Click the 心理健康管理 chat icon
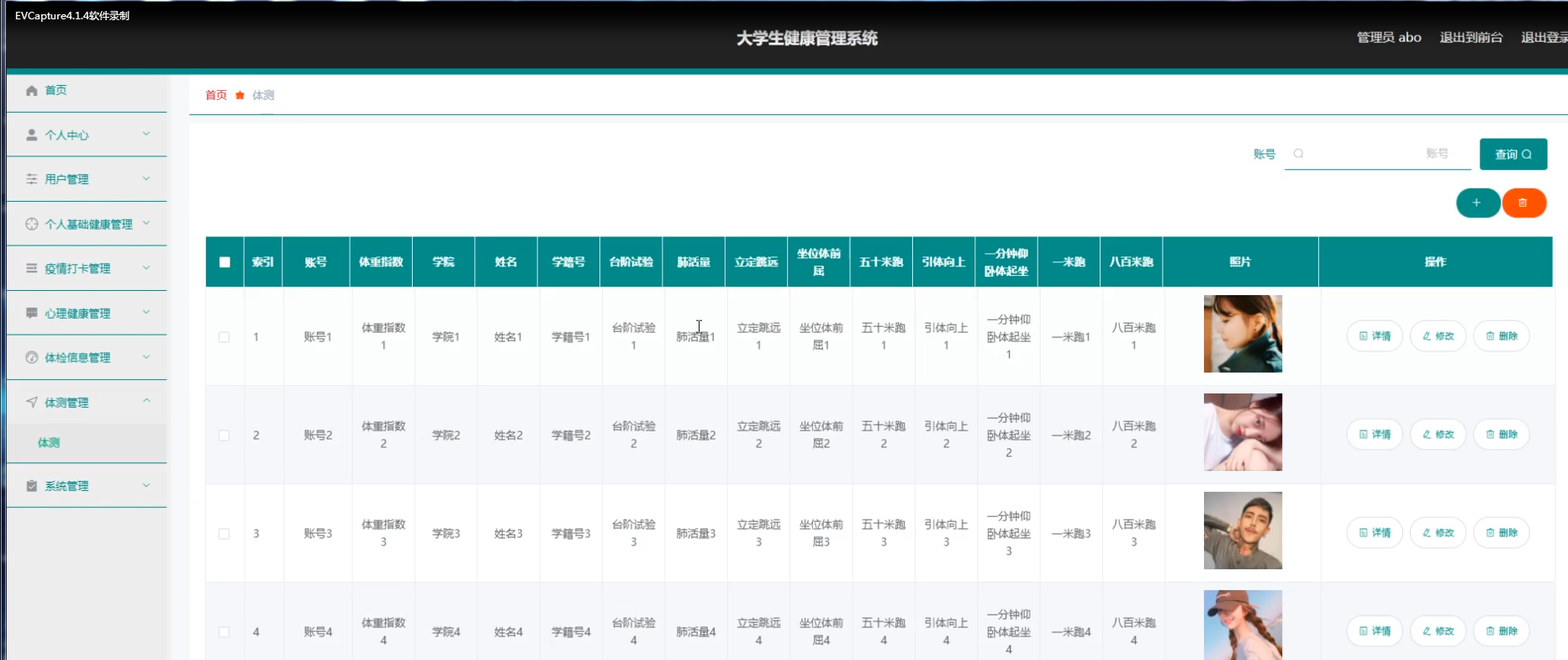Image resolution: width=1568 pixels, height=660 pixels. click(x=32, y=313)
